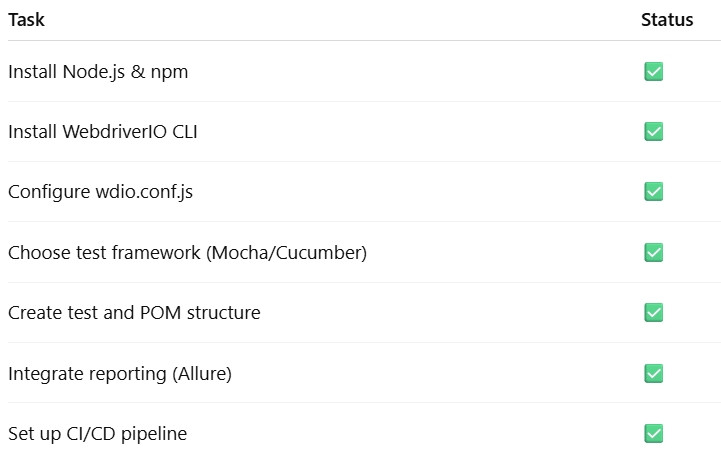Select the Configure wdio.conf.js green checkmark

pos(653,192)
